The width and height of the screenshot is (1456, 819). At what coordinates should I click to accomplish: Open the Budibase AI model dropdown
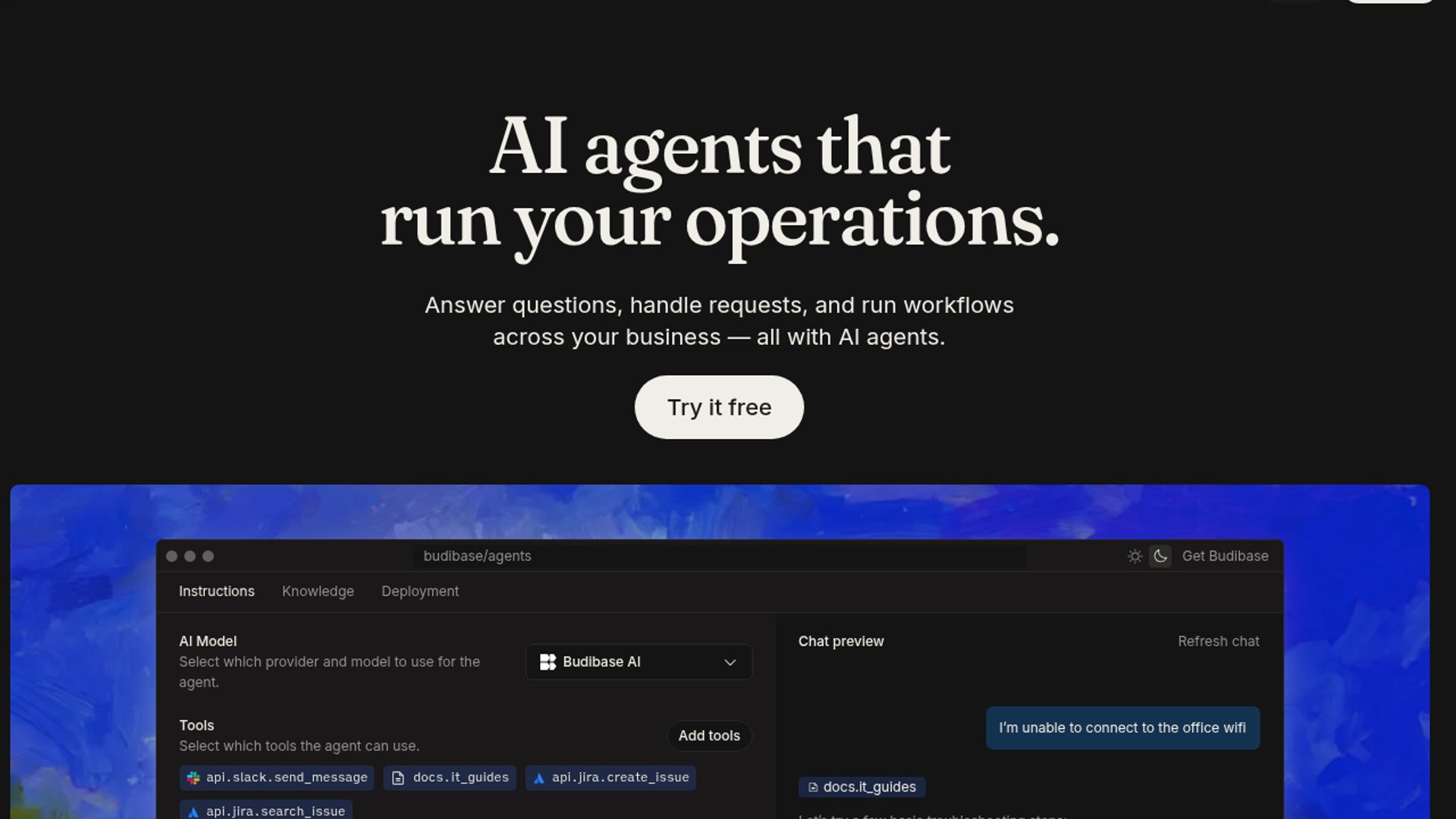click(639, 662)
